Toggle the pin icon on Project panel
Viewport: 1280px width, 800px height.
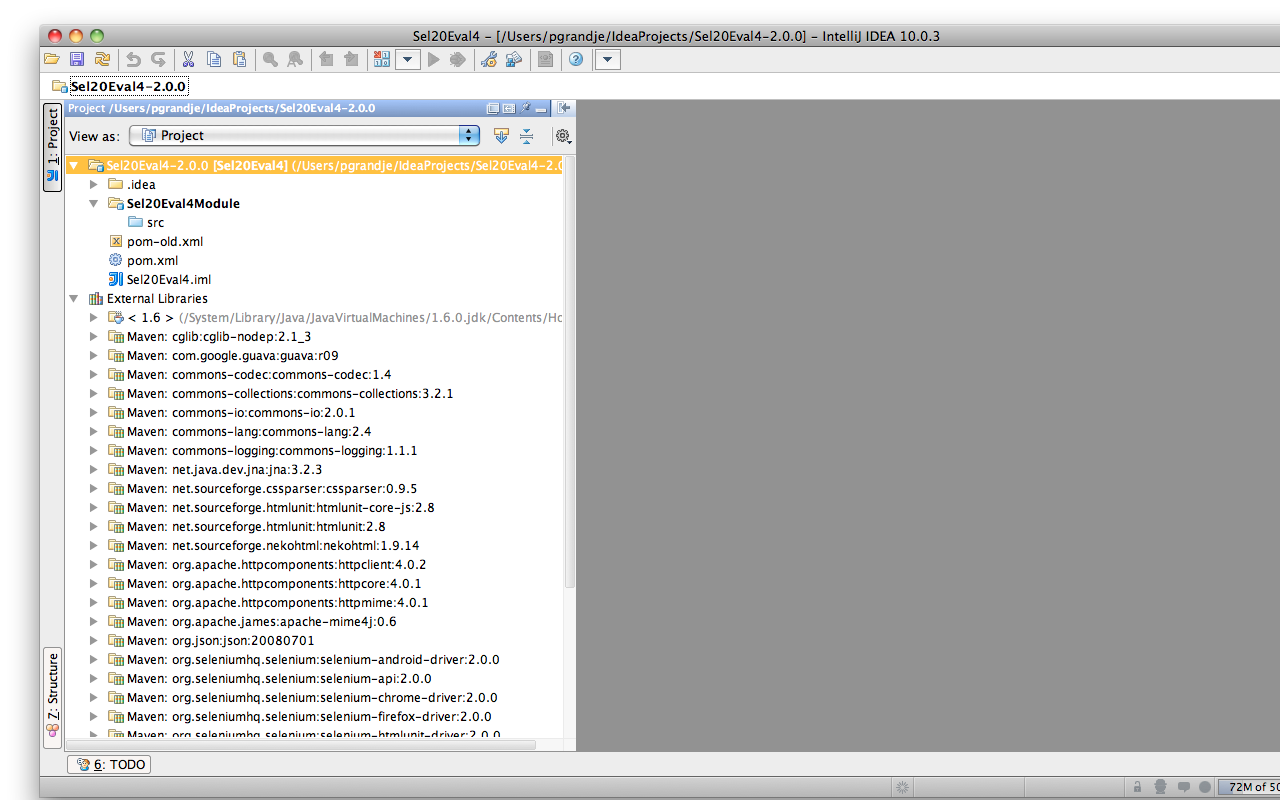pyautogui.click(x=524, y=108)
